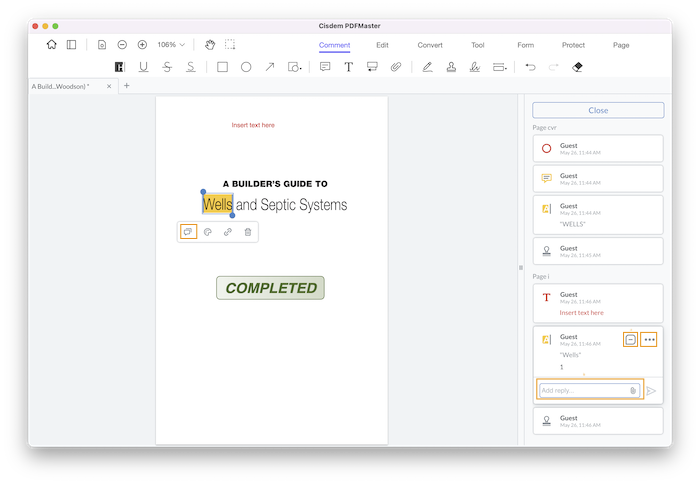Delete the highlight with trash icon
Screen dimensions: 700x484
pyautogui.click(x=248, y=232)
